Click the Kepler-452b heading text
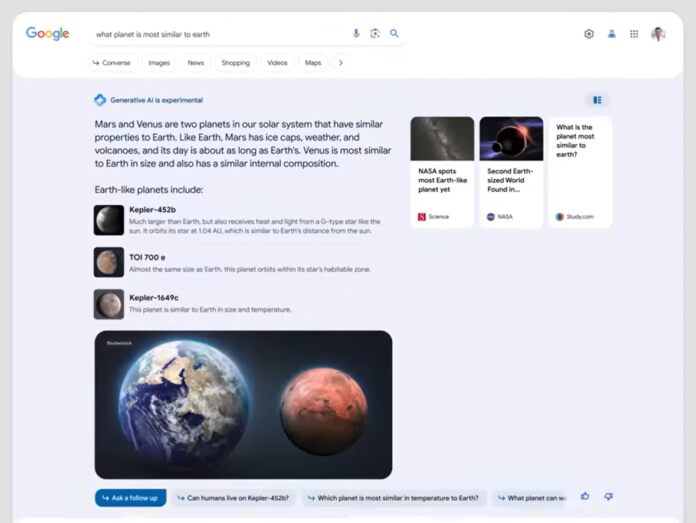Viewport: 696px width, 523px height. [x=152, y=210]
